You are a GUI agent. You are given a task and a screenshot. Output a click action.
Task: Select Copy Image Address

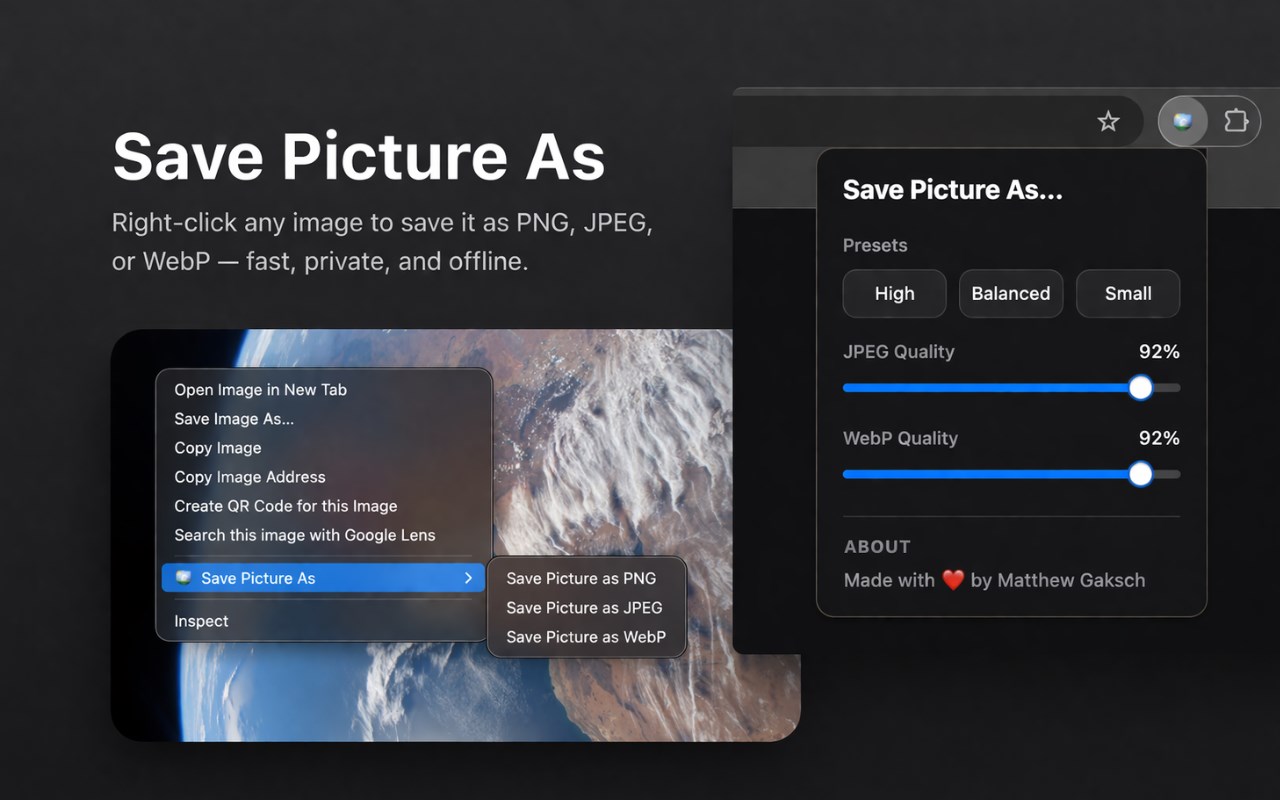point(250,477)
